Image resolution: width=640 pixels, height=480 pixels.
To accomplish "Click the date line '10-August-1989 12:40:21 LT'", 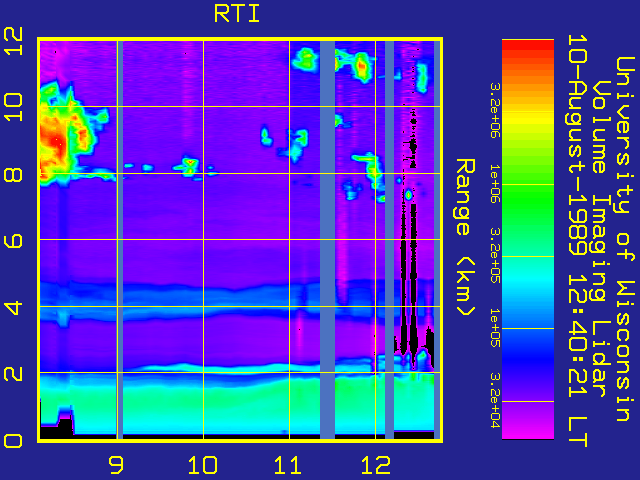I will click(x=578, y=240).
